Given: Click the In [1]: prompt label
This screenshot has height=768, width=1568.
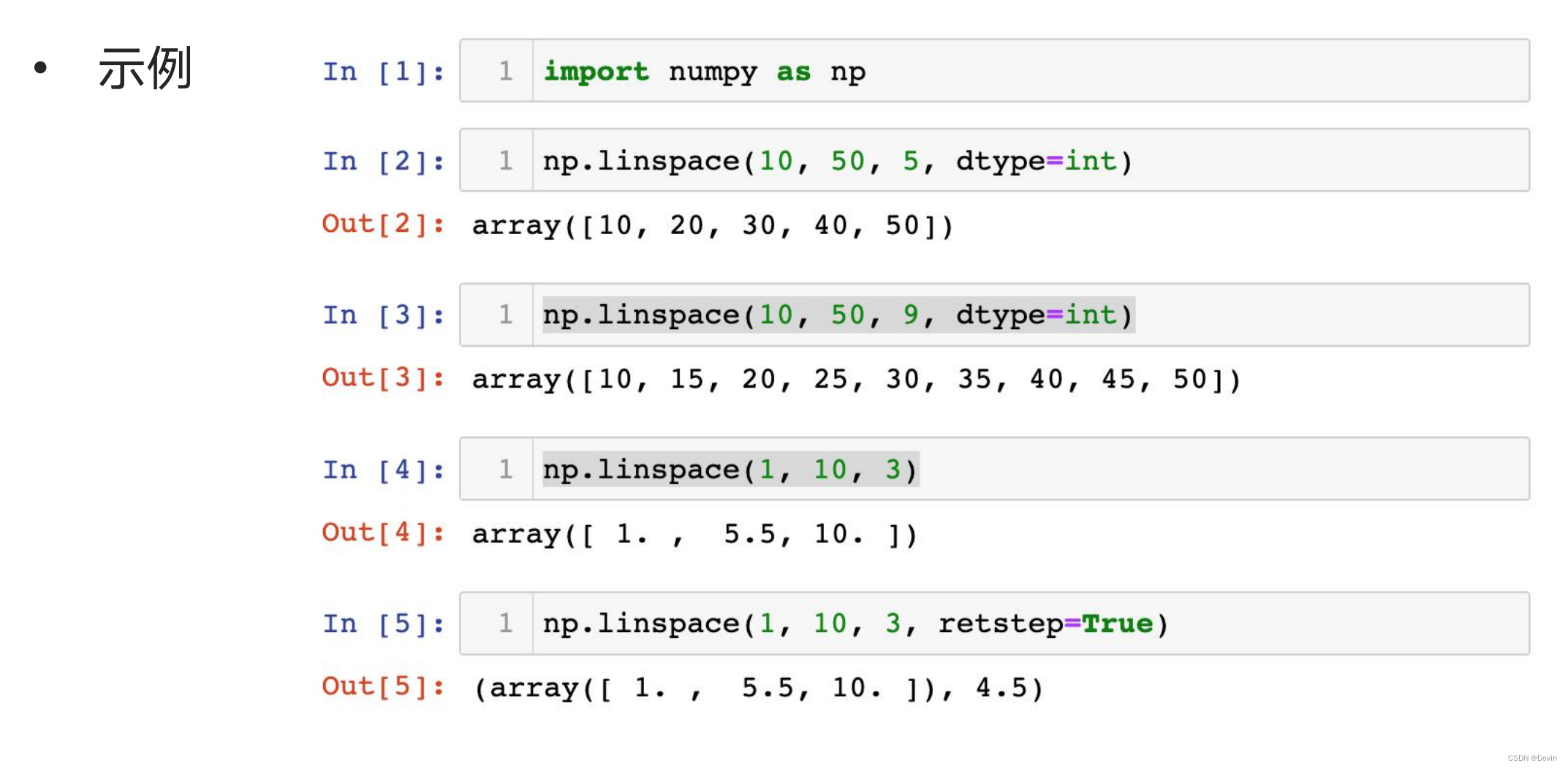Looking at the screenshot, I should (x=383, y=72).
